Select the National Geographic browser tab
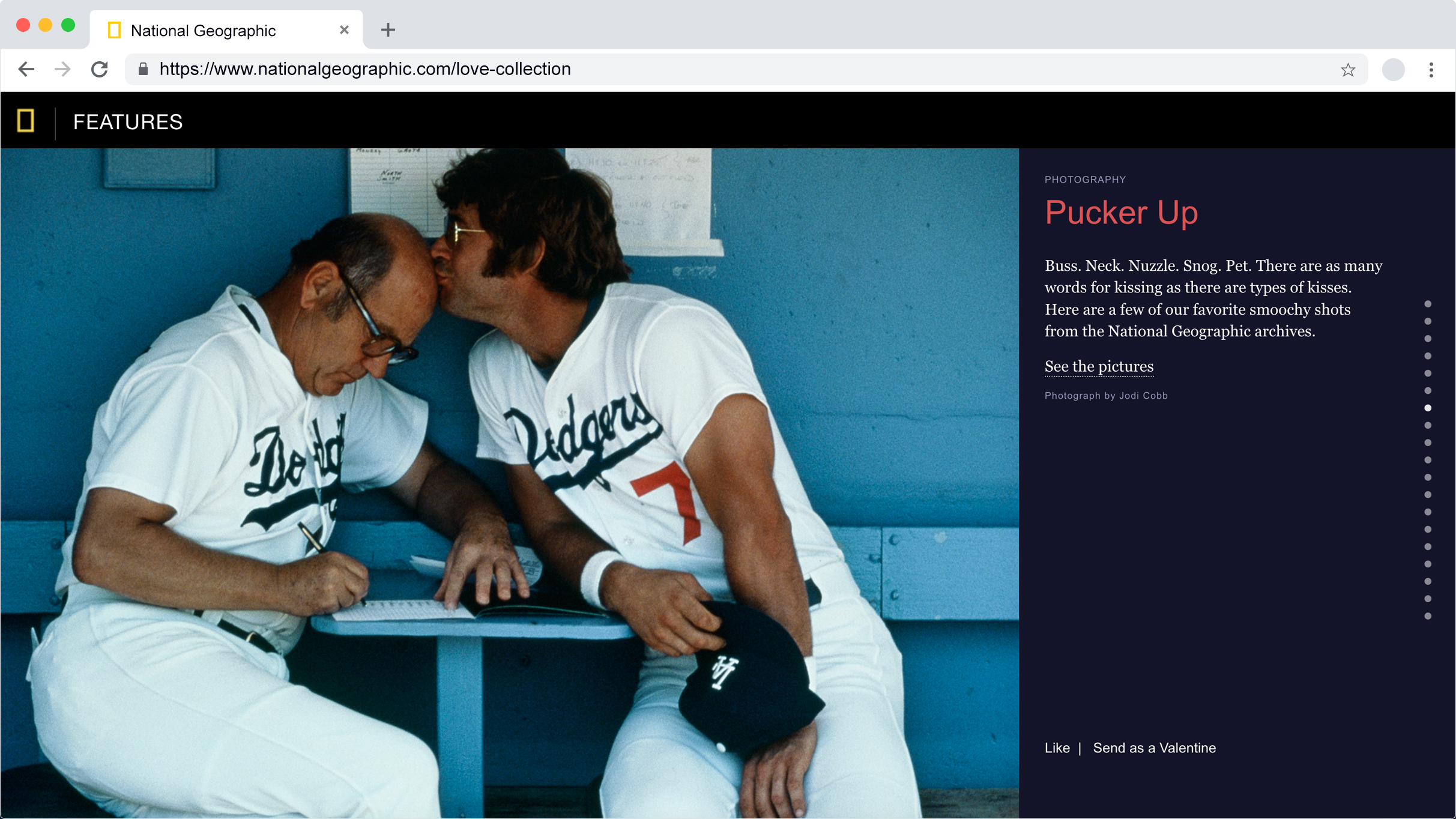This screenshot has width=1456, height=819. click(x=226, y=30)
